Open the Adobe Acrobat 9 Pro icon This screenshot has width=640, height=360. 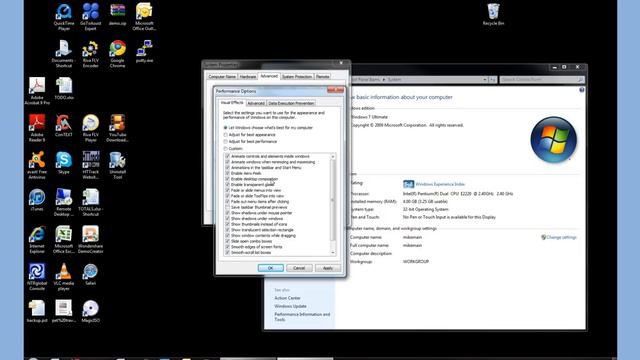pyautogui.click(x=37, y=91)
